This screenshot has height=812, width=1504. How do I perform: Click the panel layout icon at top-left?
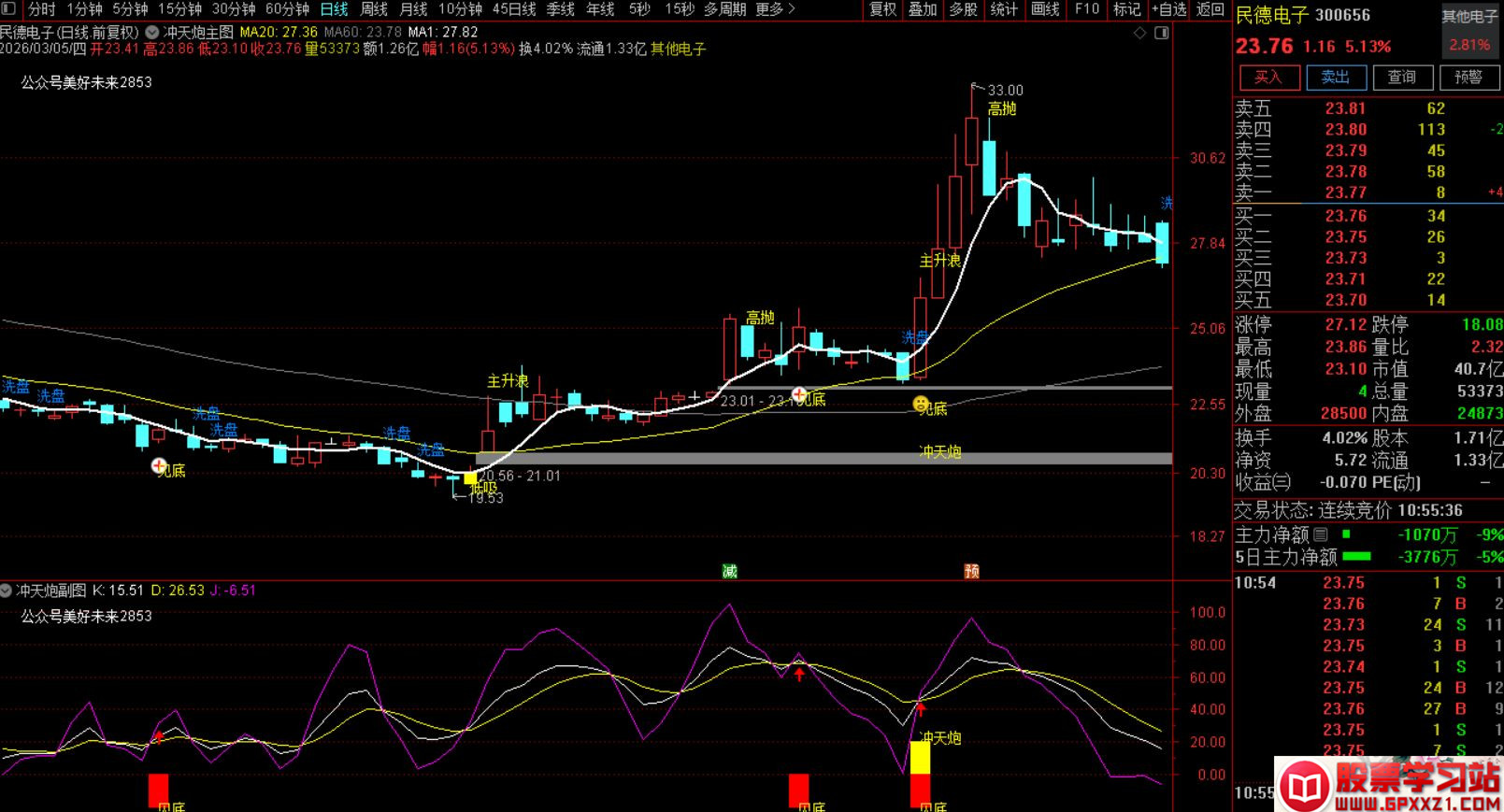tap(10, 9)
